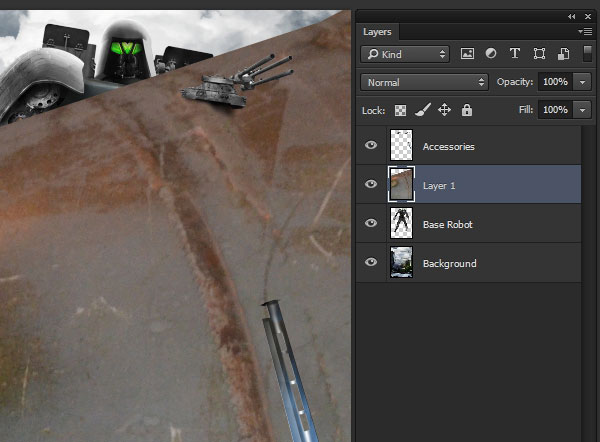Select the Accessories layer name
The image size is (600, 442).
click(x=448, y=147)
